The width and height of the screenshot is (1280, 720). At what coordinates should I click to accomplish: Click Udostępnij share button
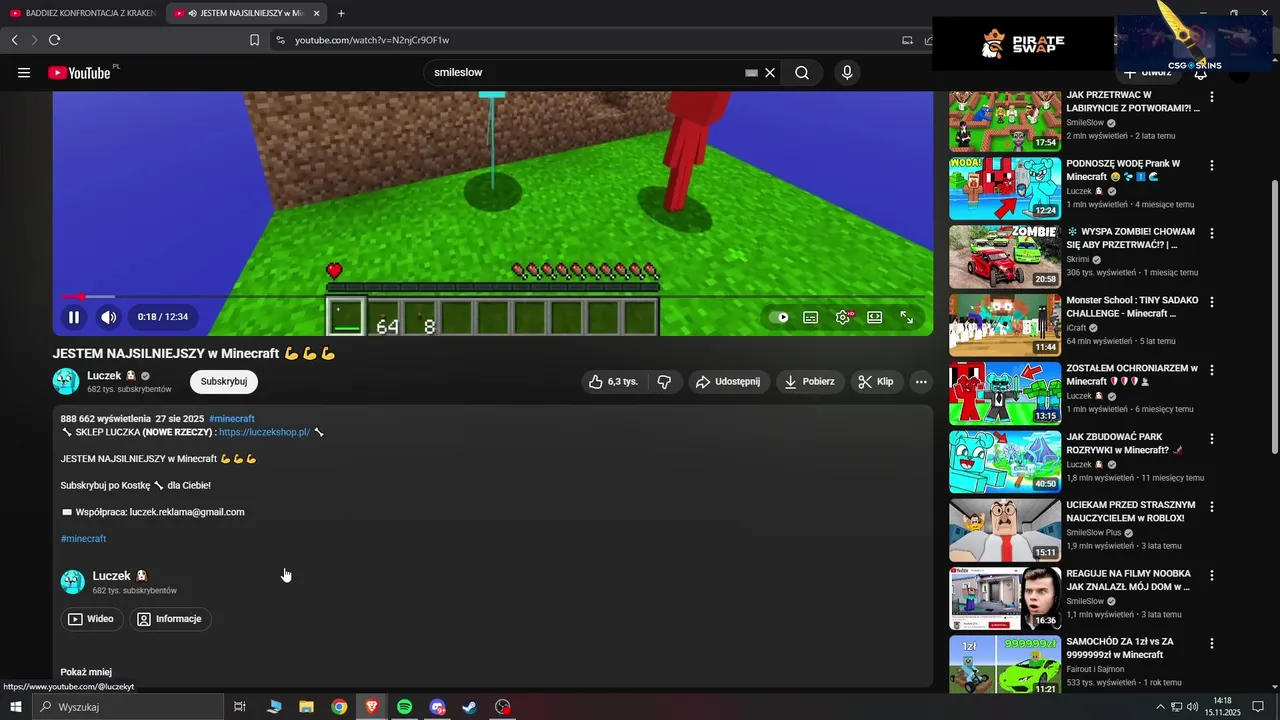click(728, 381)
